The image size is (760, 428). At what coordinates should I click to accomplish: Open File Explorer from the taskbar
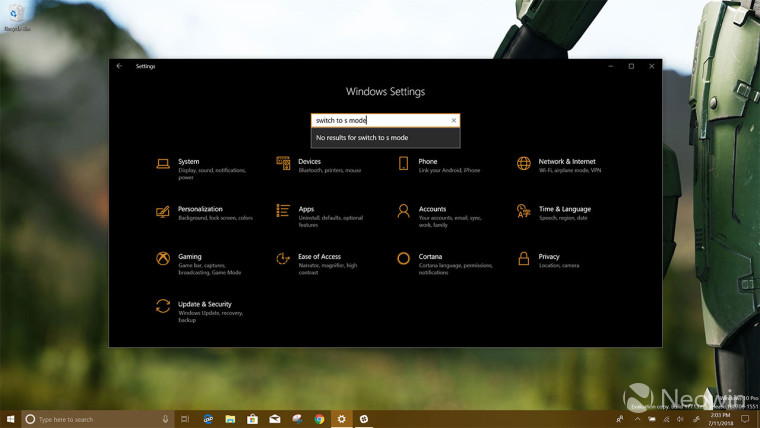(230, 419)
